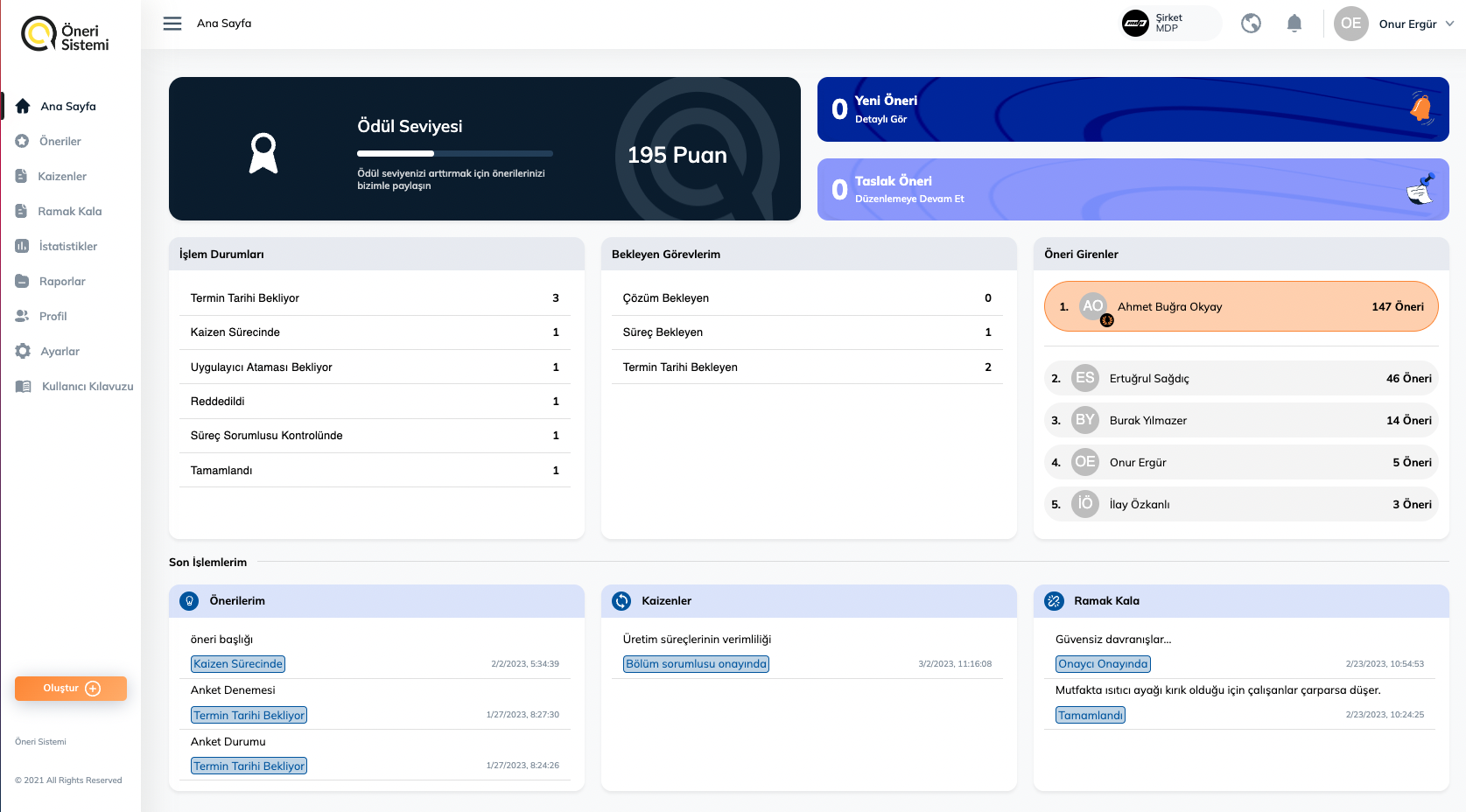Viewport: 1466px width, 812px height.
Task: Click the Kaizenler cycle icon
Action: pyautogui.click(x=621, y=601)
